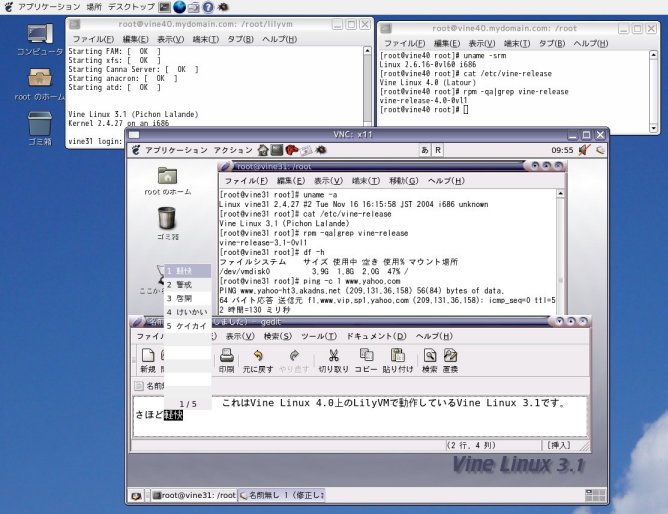Launch web browser globe in top panel
Screen dimensions: 668x514
(179, 7)
